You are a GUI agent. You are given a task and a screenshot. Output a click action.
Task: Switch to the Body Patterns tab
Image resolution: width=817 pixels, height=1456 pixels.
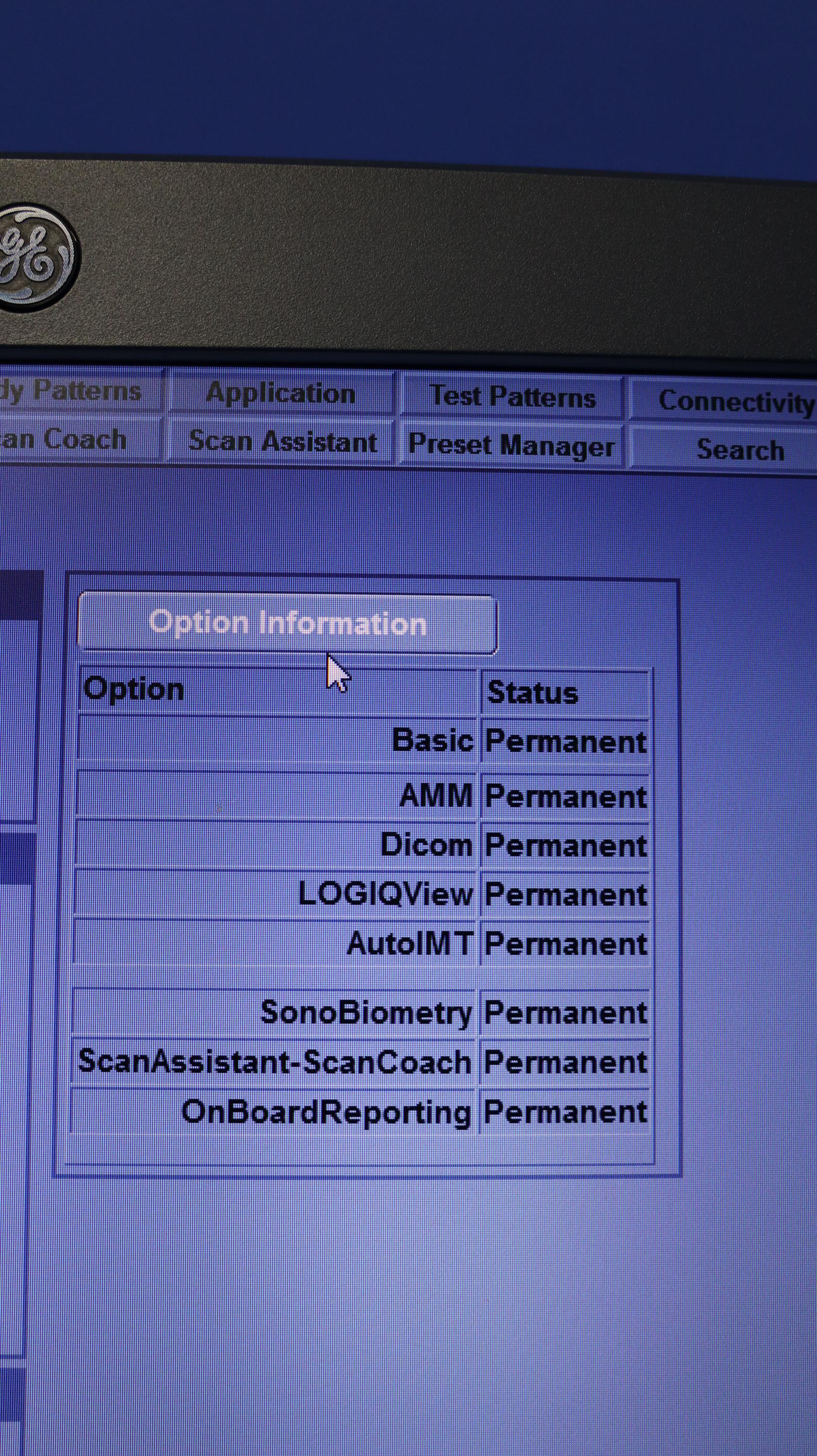pos(78,391)
